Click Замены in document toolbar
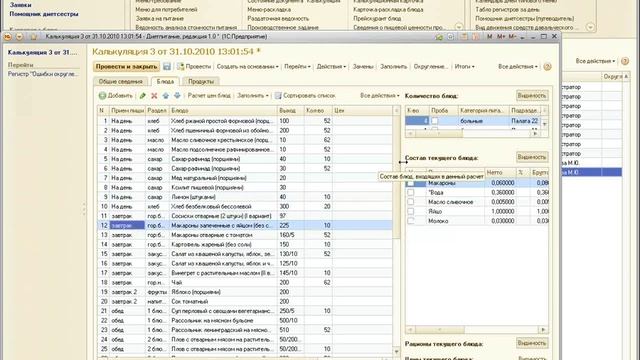 click(x=363, y=67)
